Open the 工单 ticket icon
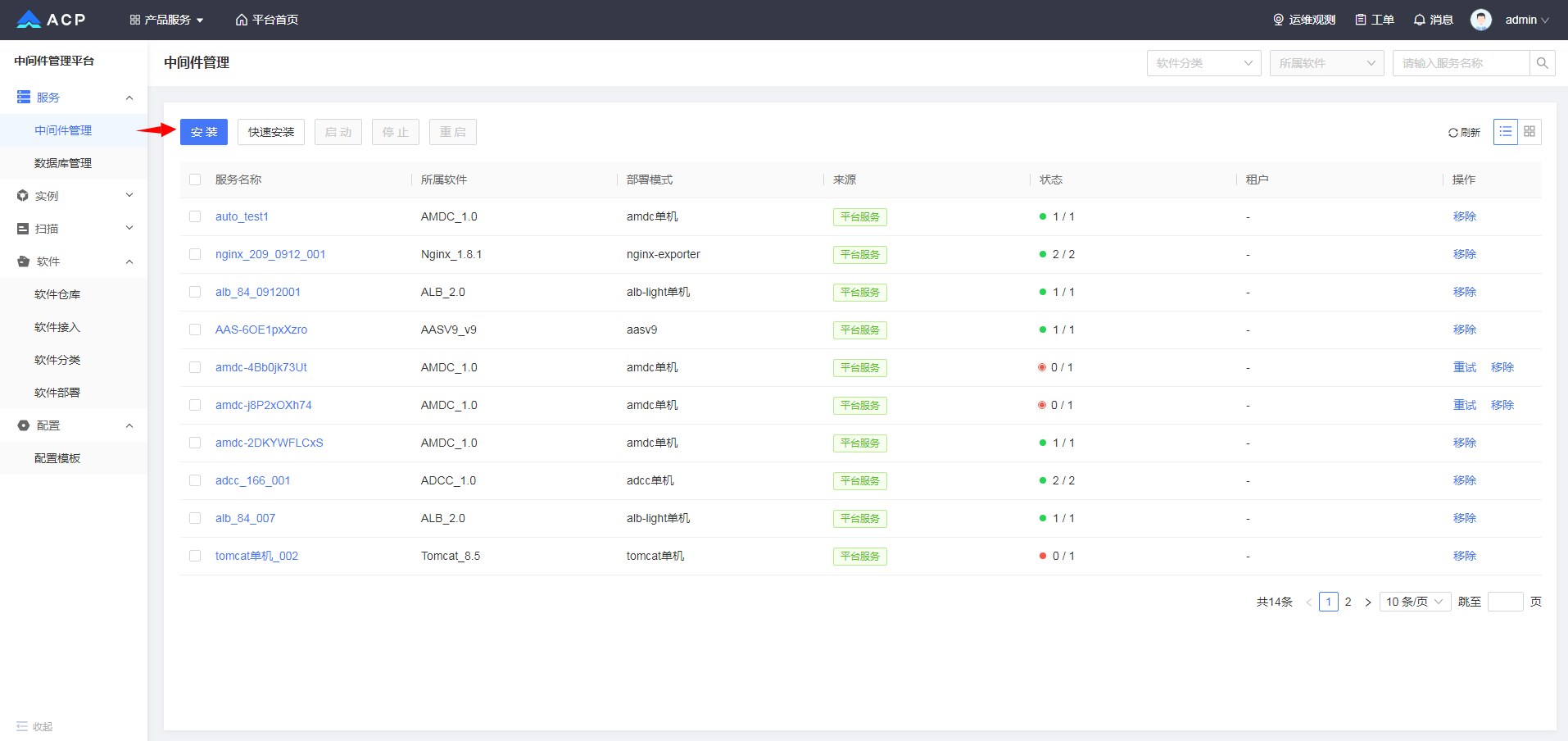The height and width of the screenshot is (741, 1568). 1361,20
